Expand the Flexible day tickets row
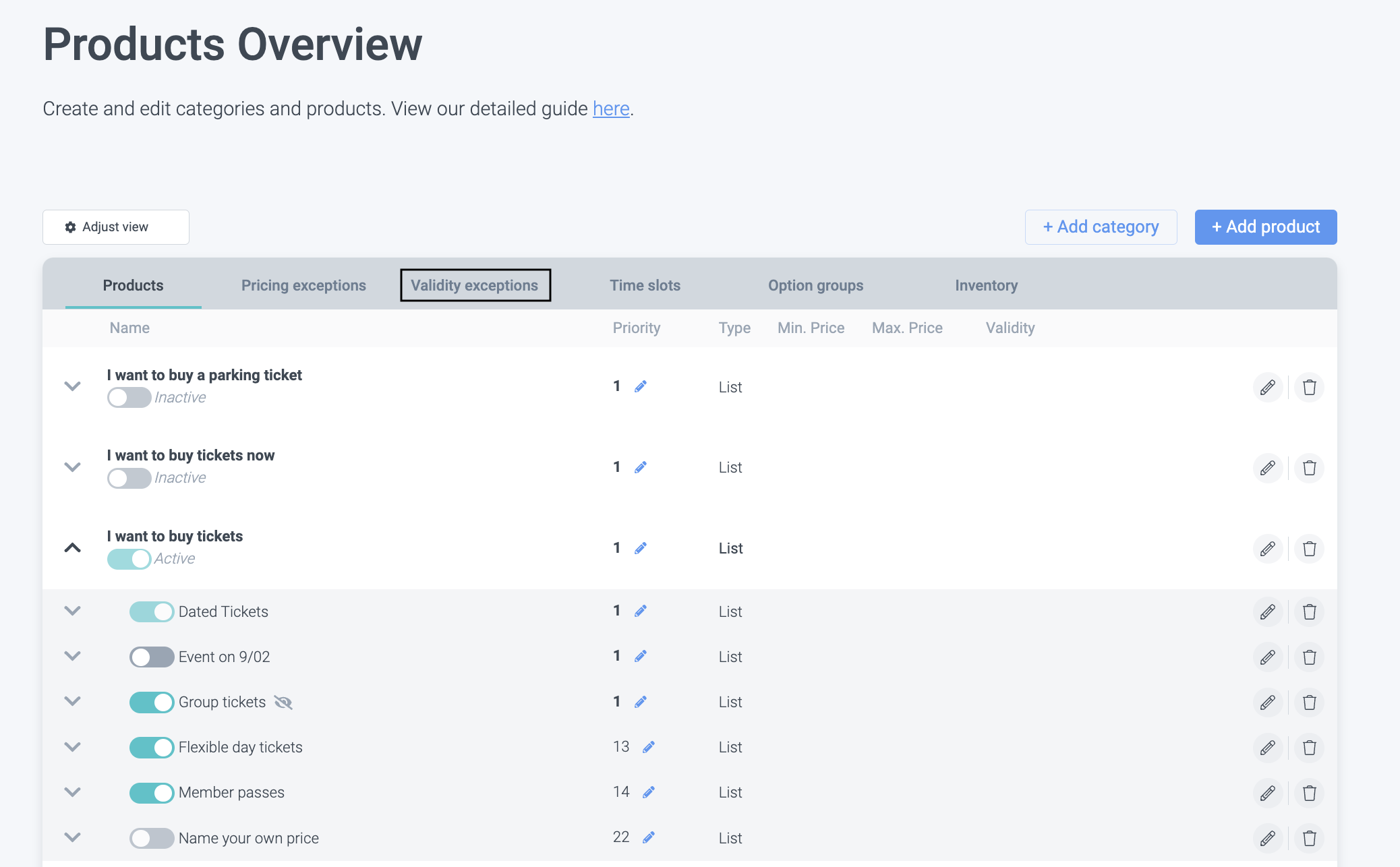The height and width of the screenshot is (867, 1400). click(x=72, y=747)
